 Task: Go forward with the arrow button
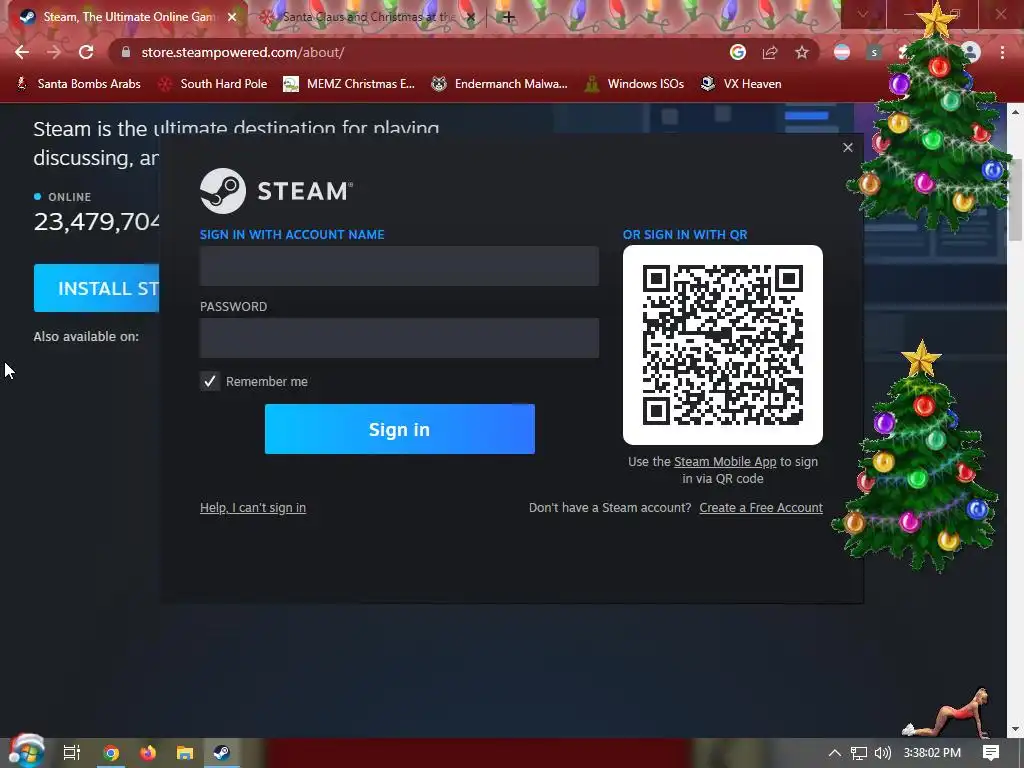click(x=54, y=52)
